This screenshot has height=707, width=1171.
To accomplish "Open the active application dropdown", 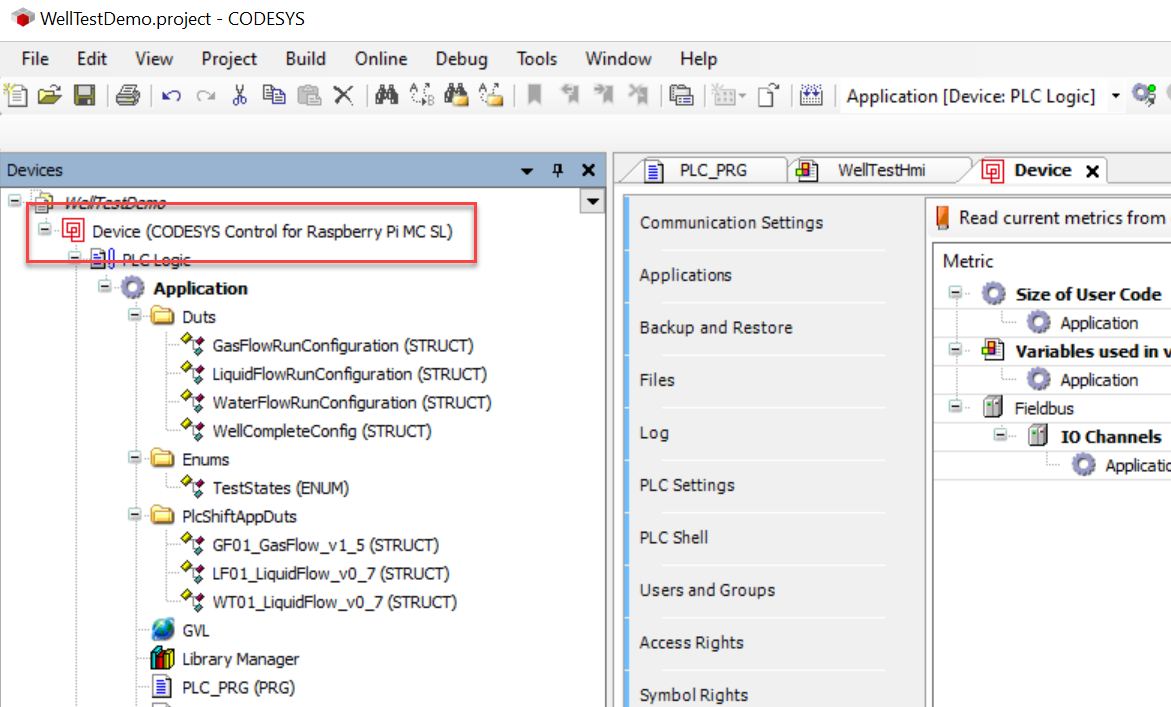I will pyautogui.click(x=1116, y=96).
